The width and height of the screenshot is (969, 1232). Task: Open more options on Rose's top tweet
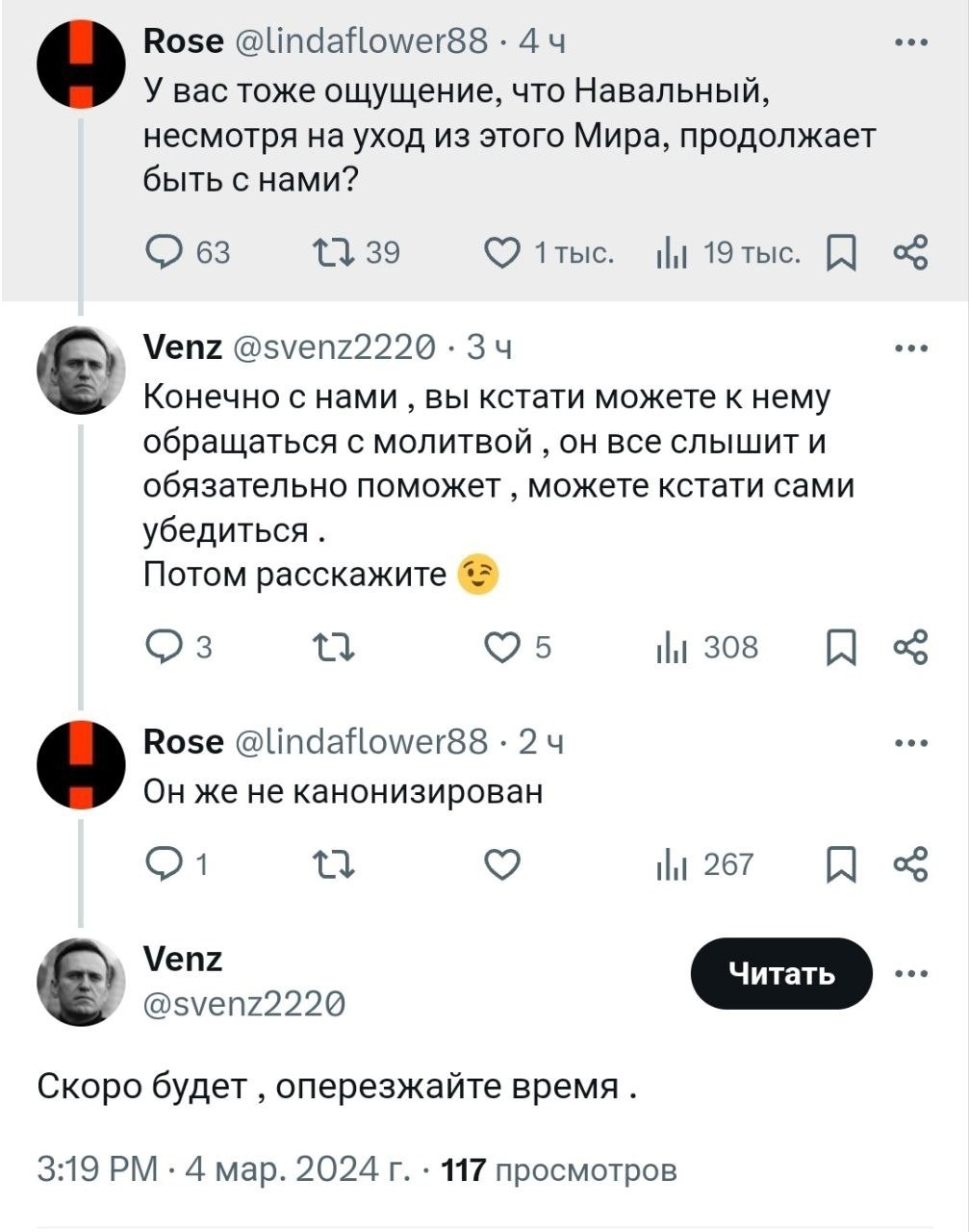tap(910, 42)
